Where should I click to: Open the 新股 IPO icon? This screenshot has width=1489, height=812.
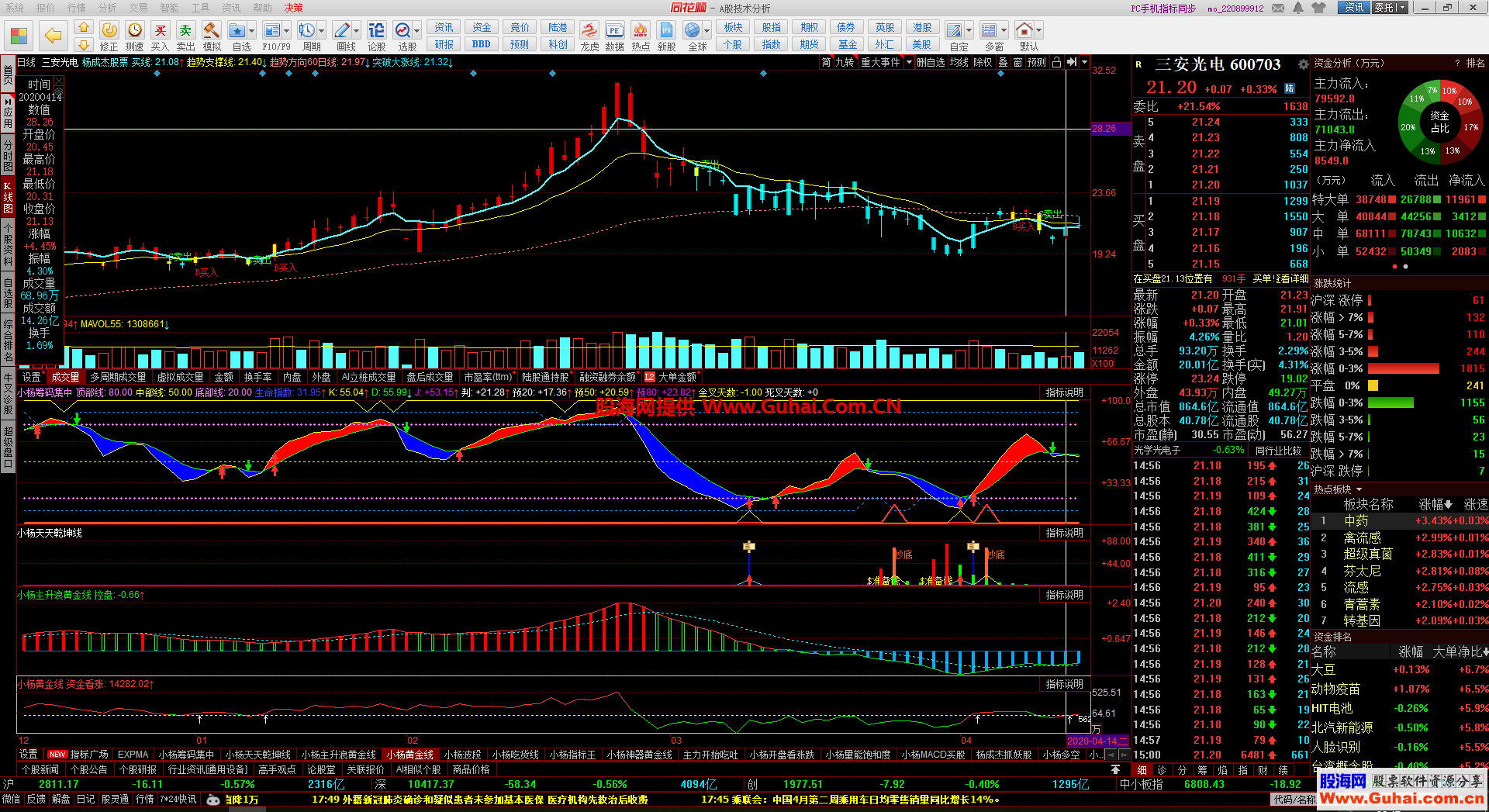click(x=666, y=36)
